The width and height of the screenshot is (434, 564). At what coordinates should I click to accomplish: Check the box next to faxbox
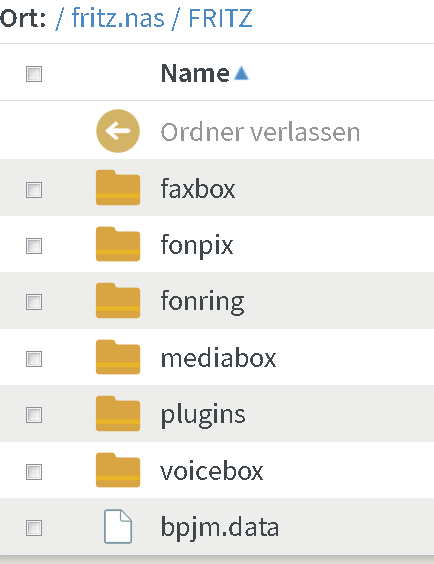(34, 190)
